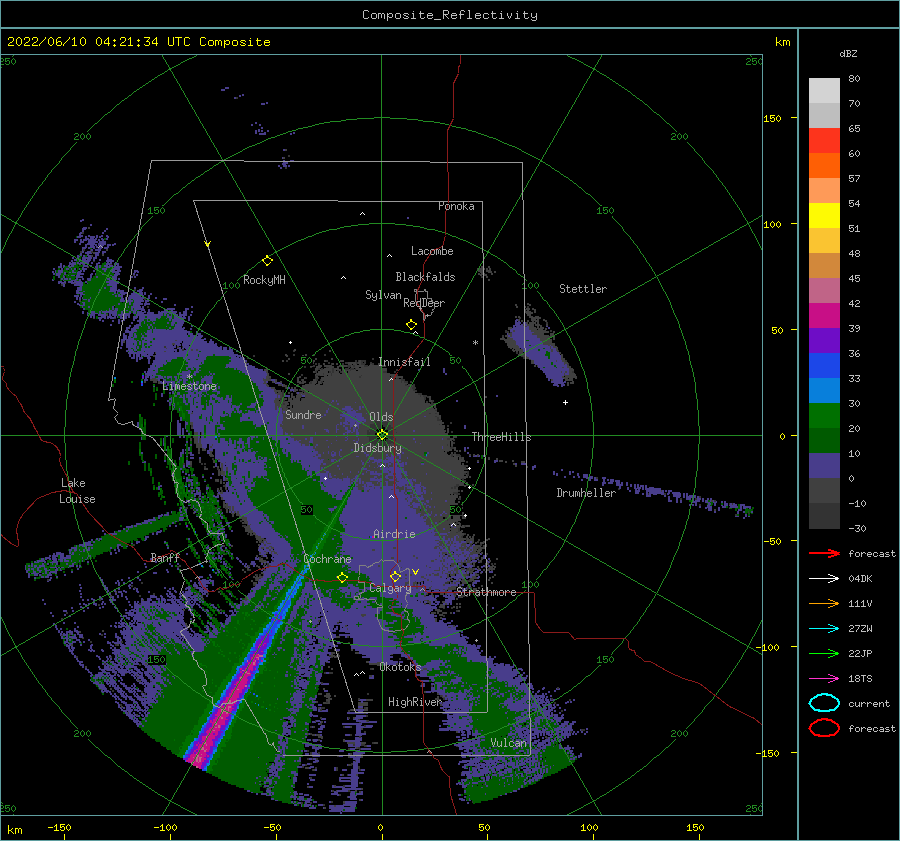The height and width of the screenshot is (841, 900).
Task: Click the Lacombe city label
Action: point(432,251)
